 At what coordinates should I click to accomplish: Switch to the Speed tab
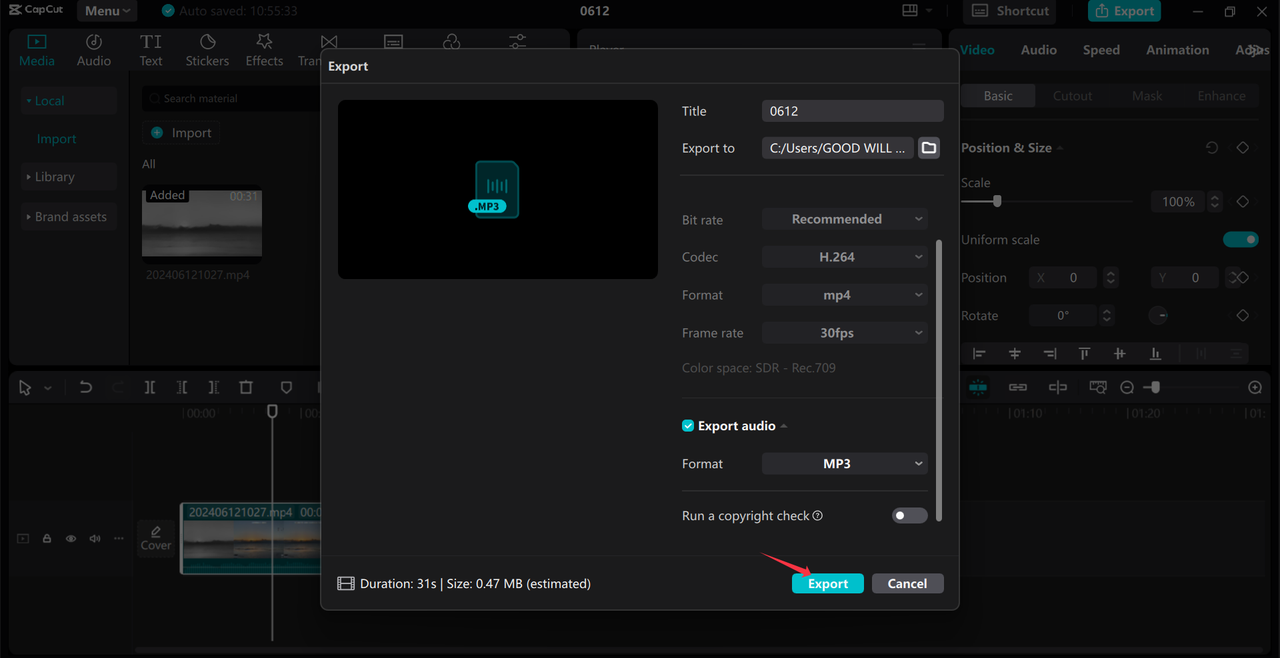tap(1101, 50)
